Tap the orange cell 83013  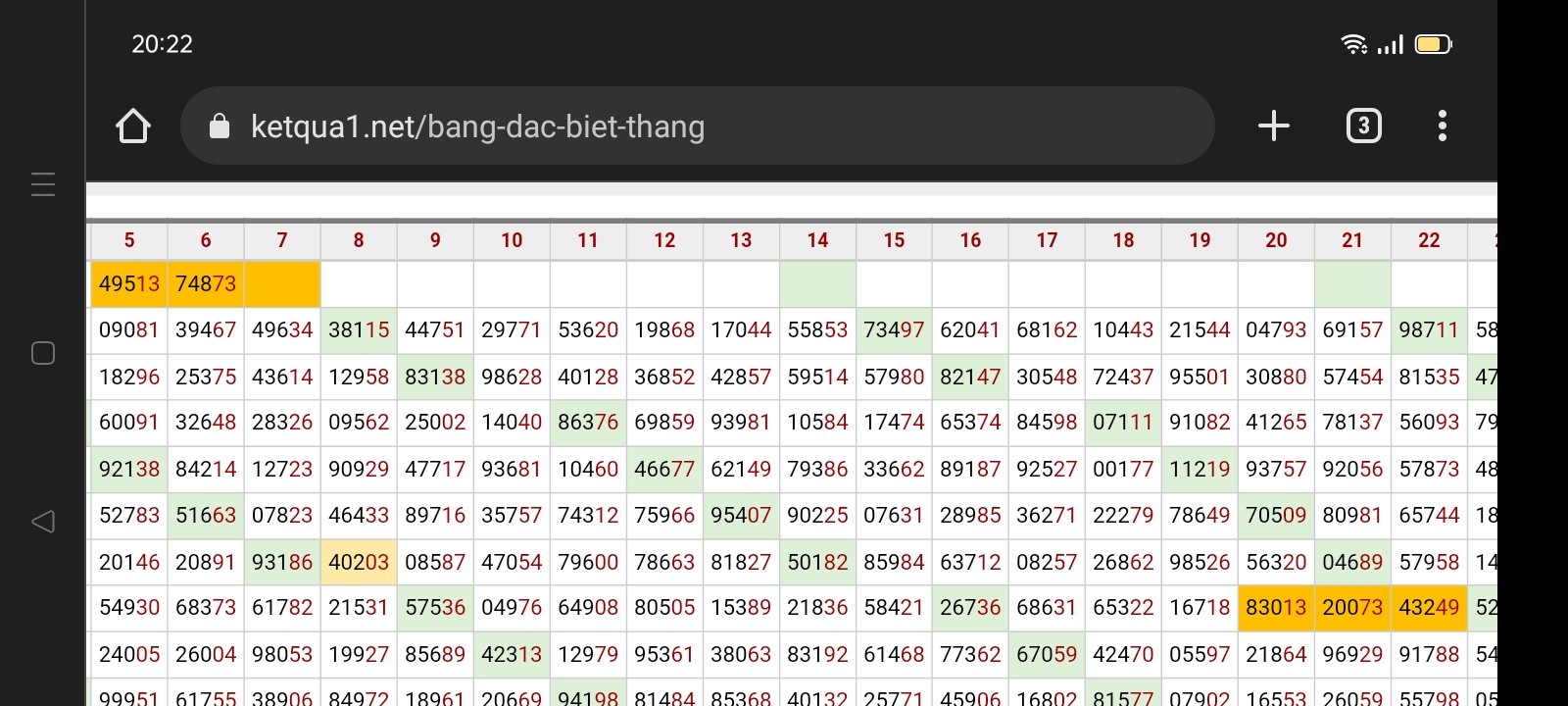pyautogui.click(x=1276, y=608)
